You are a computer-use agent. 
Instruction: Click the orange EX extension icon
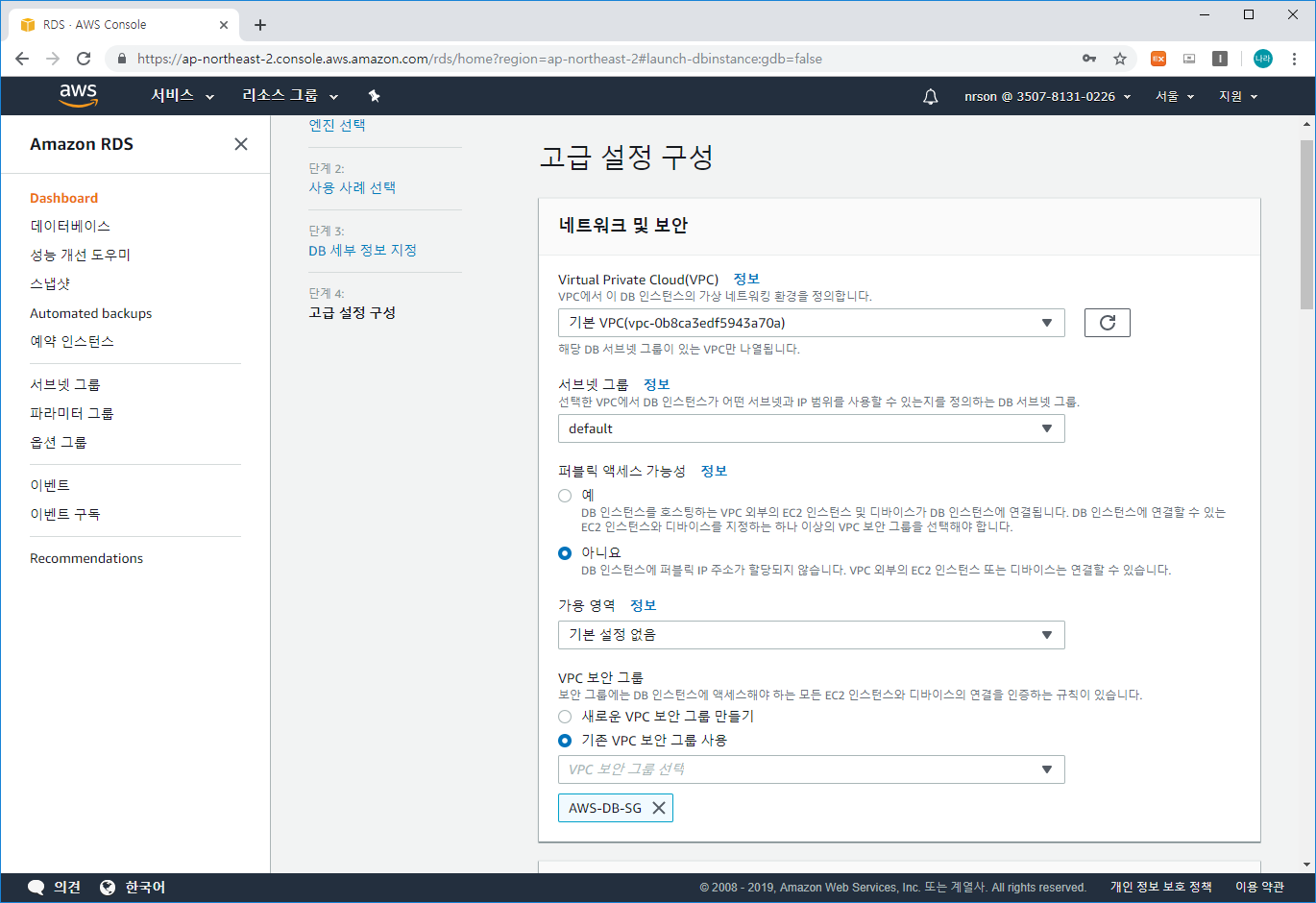[1158, 59]
